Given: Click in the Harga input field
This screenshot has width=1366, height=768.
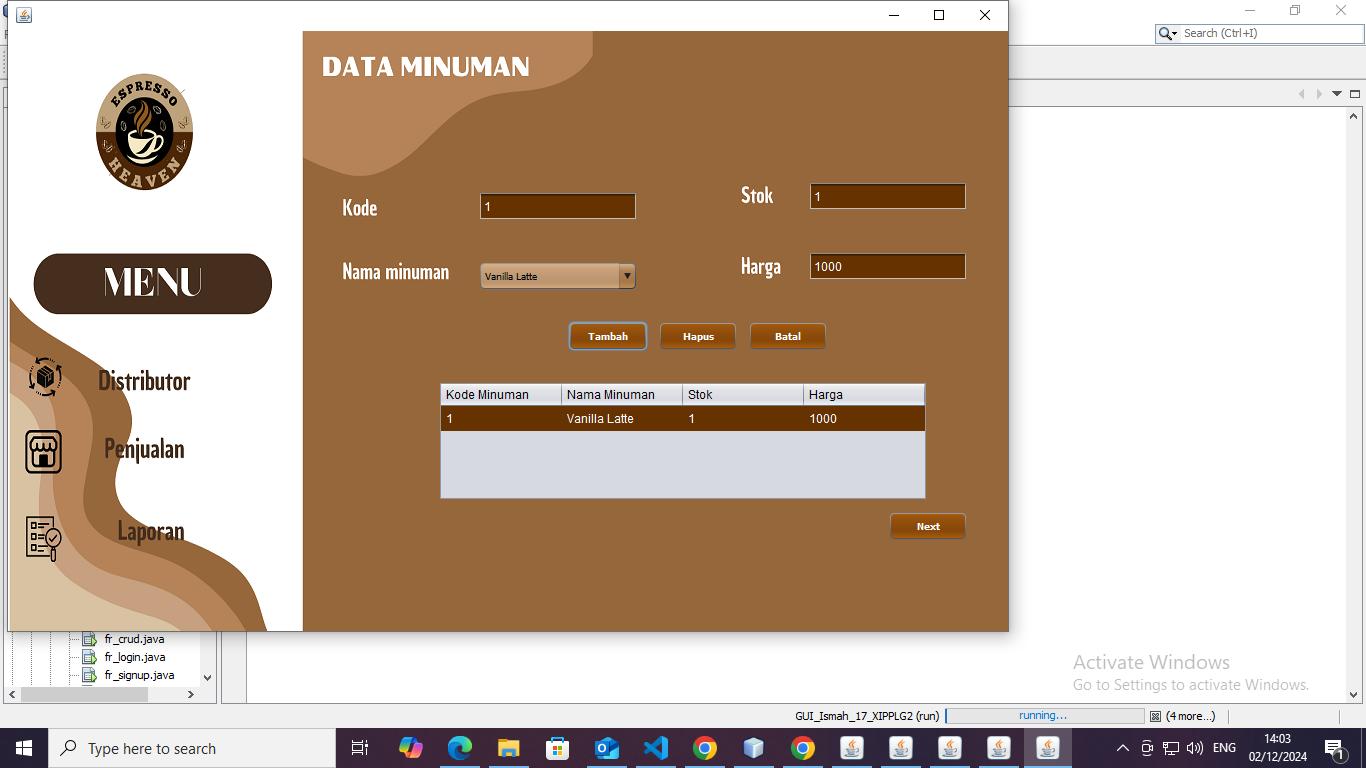Looking at the screenshot, I should tap(887, 267).
